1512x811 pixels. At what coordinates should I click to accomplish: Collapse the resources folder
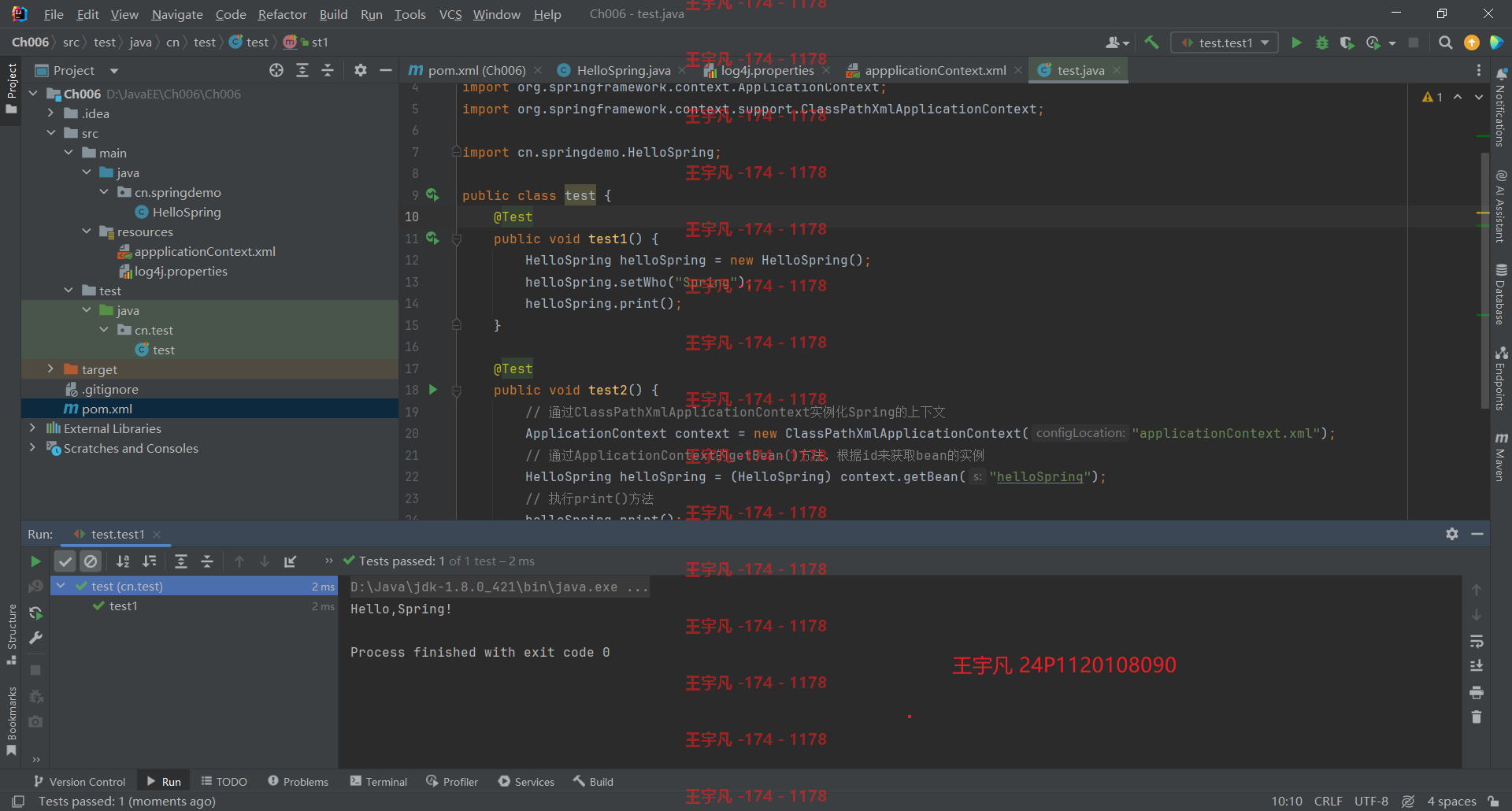87,231
